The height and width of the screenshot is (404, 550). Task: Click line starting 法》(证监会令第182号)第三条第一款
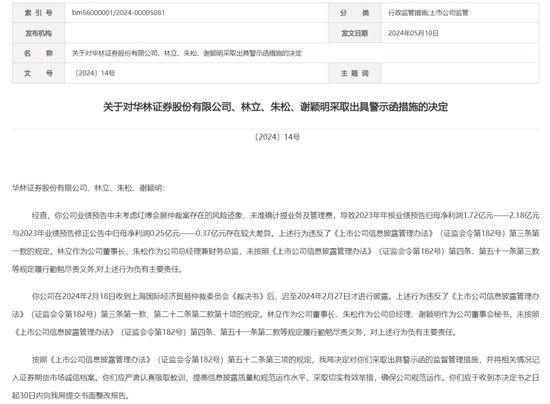coord(275,314)
